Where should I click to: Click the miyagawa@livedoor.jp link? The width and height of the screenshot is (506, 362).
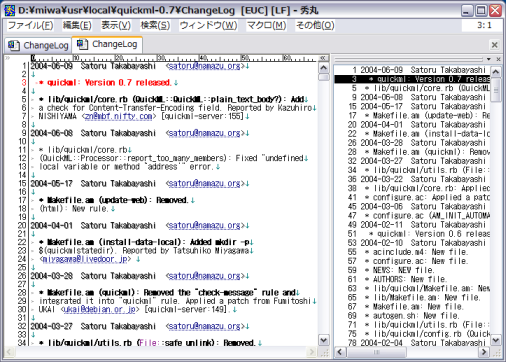[x=85, y=259]
